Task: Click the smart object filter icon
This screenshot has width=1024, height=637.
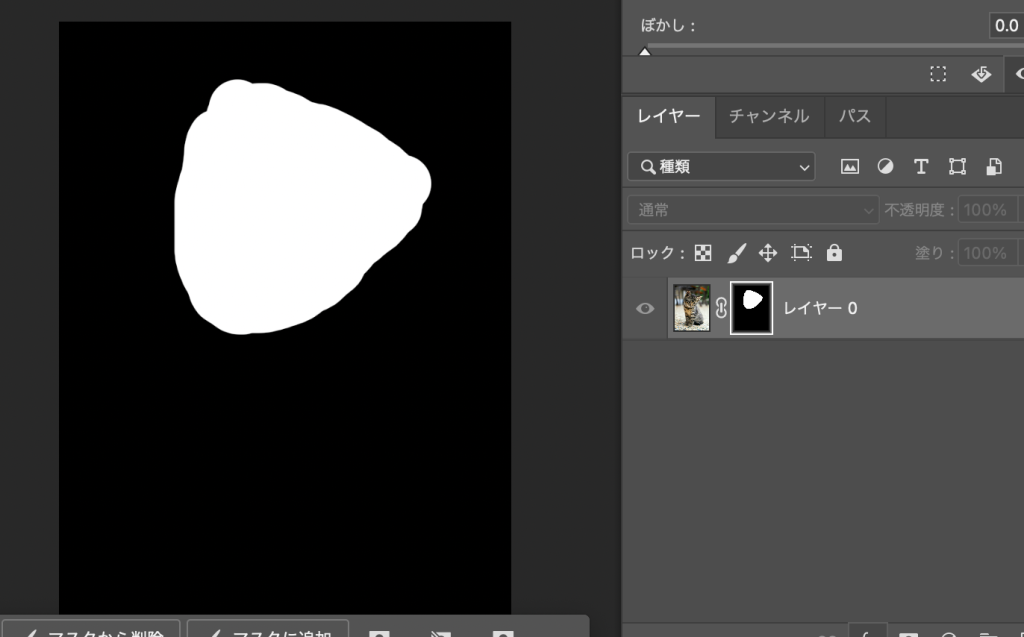Action: pyautogui.click(x=993, y=167)
